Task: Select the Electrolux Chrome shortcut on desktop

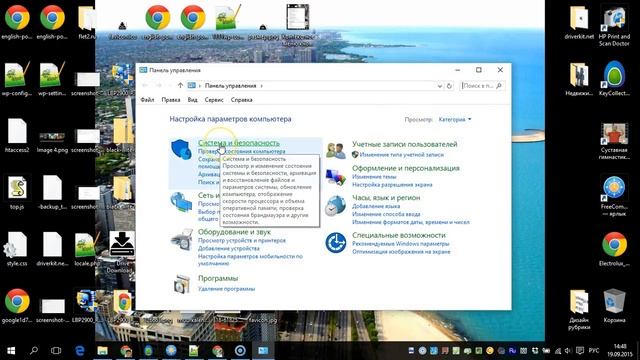Action: click(614, 249)
